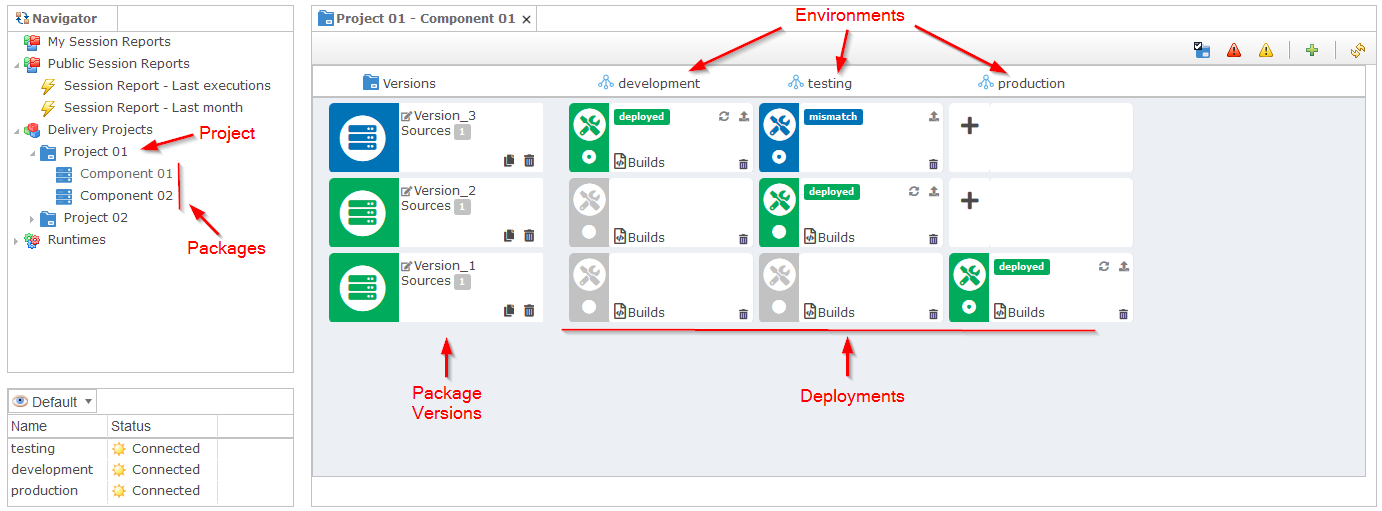Open Builds of Version_2 testing deployment

(x=829, y=237)
